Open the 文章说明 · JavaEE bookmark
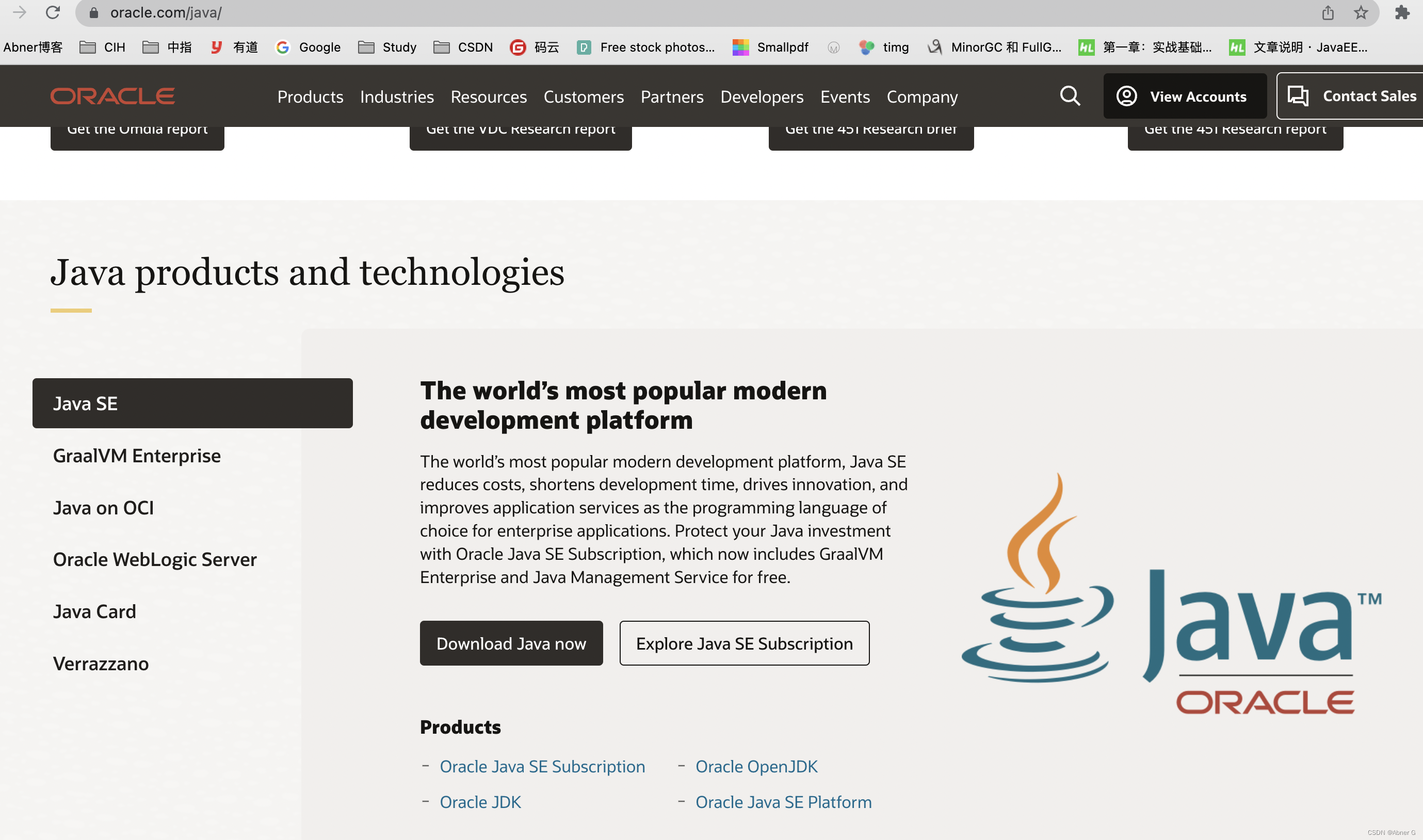The height and width of the screenshot is (840, 1423). pos(1299,47)
